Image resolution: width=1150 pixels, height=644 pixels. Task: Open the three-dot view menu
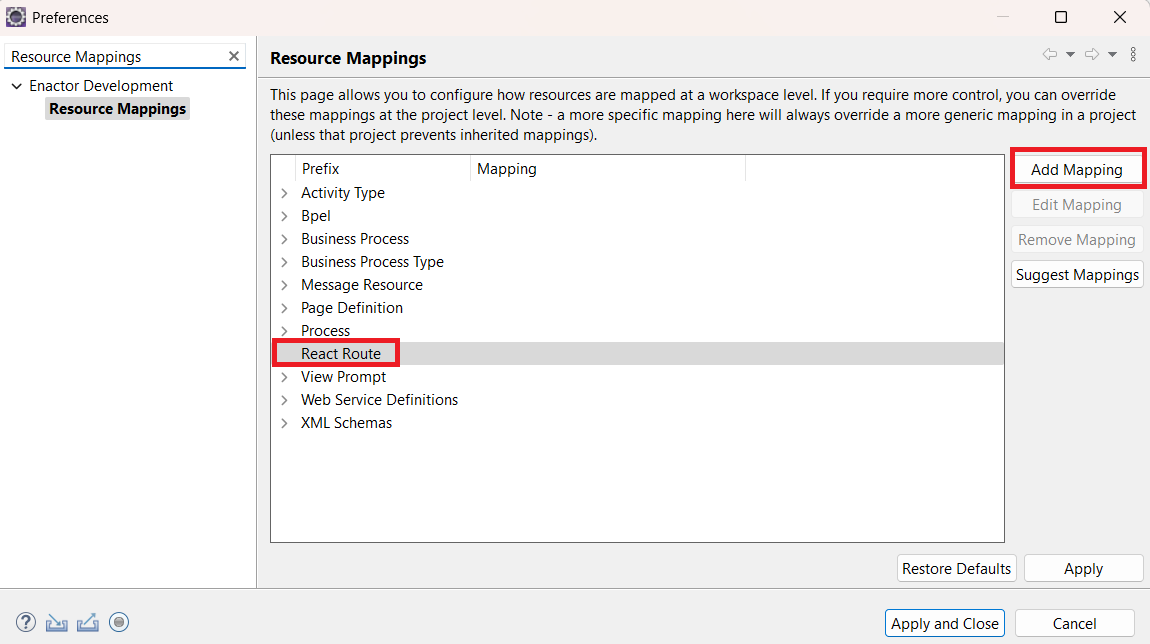[1133, 54]
